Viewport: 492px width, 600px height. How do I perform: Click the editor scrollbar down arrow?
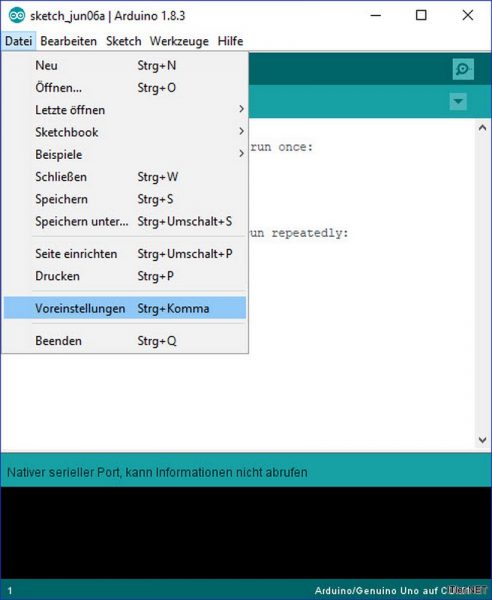482,440
